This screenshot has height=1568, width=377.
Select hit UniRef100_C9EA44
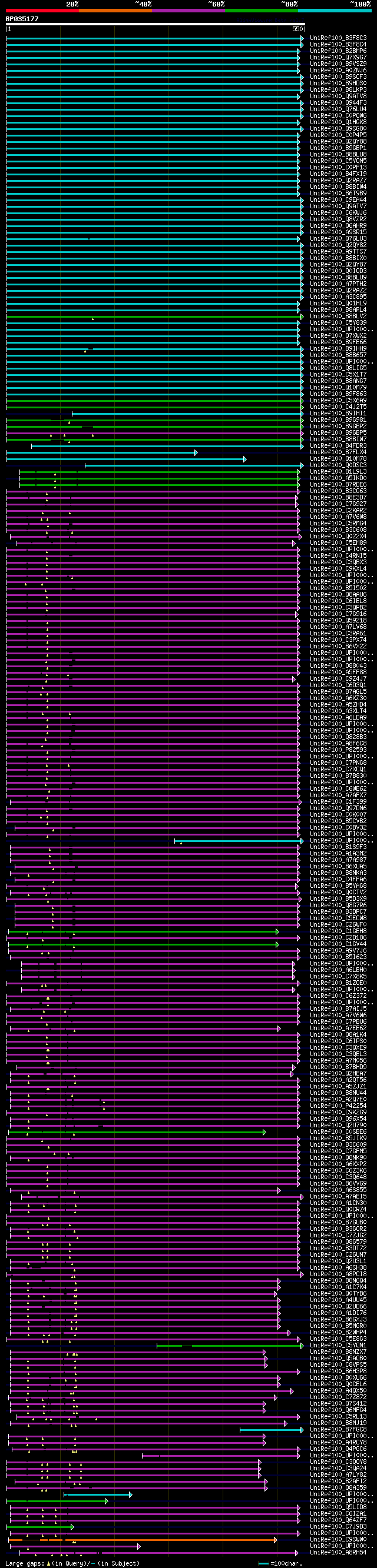[338, 200]
